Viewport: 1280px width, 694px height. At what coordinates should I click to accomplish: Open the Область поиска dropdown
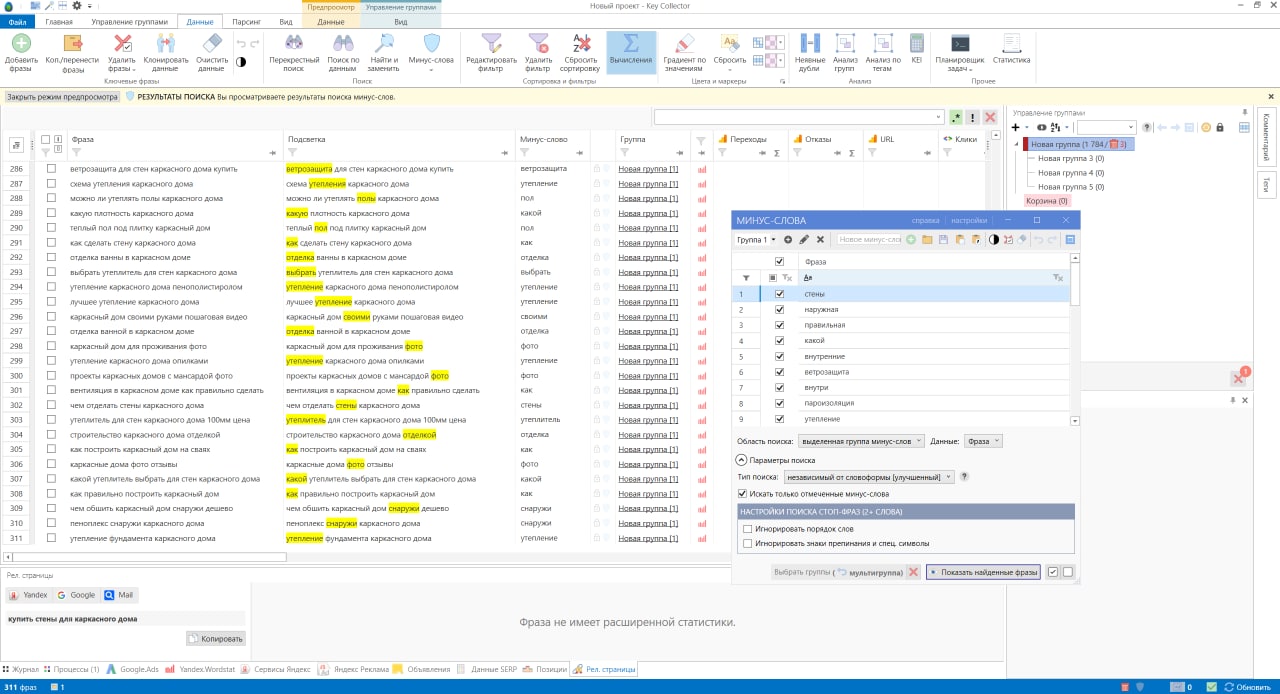pyautogui.click(x=862, y=441)
